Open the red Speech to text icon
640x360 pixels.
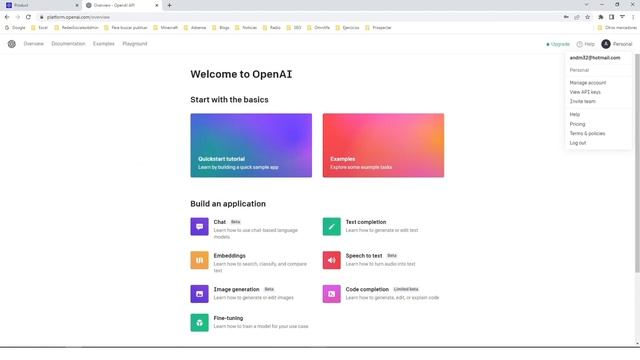[331, 260]
